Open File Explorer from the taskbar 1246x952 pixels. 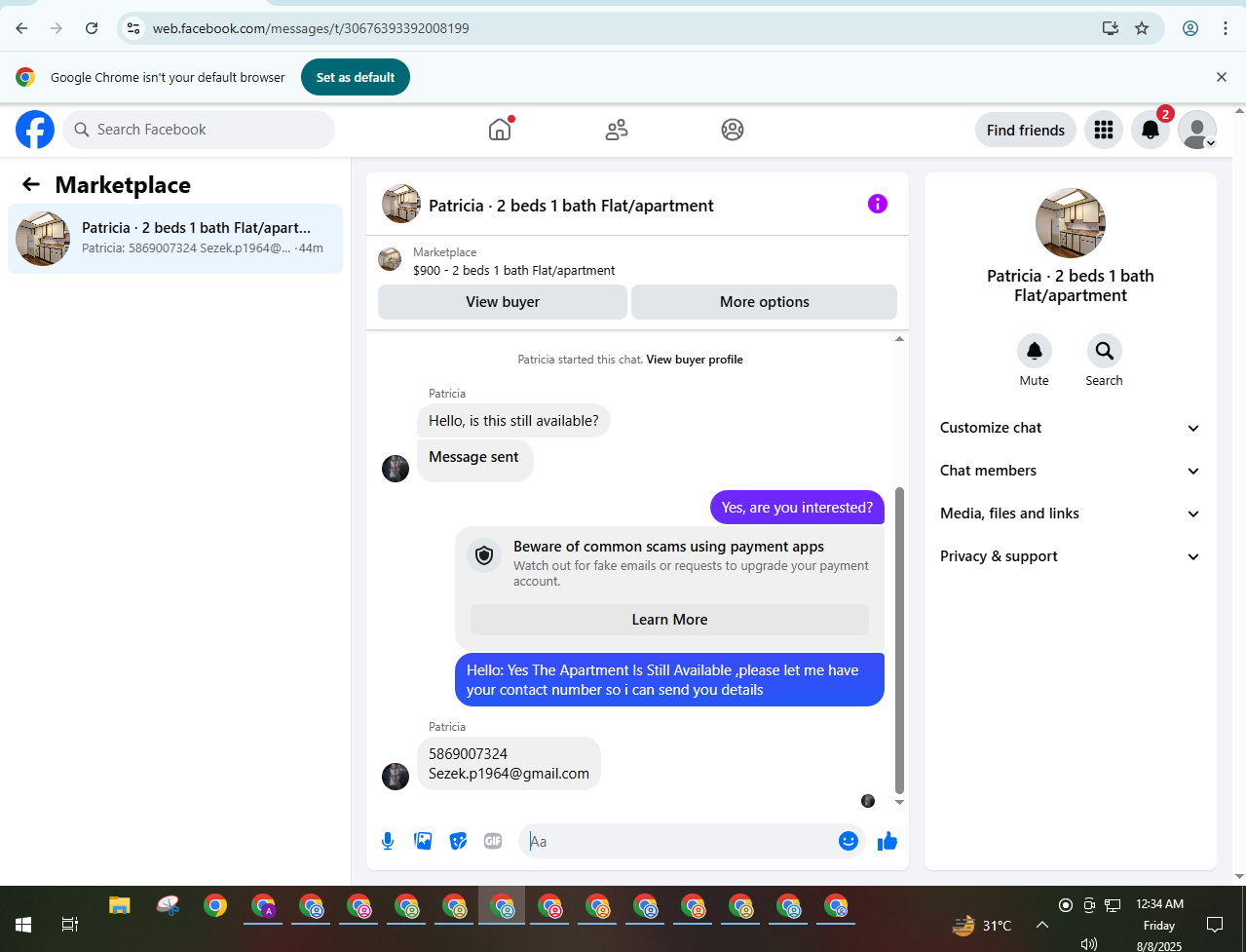click(119, 906)
